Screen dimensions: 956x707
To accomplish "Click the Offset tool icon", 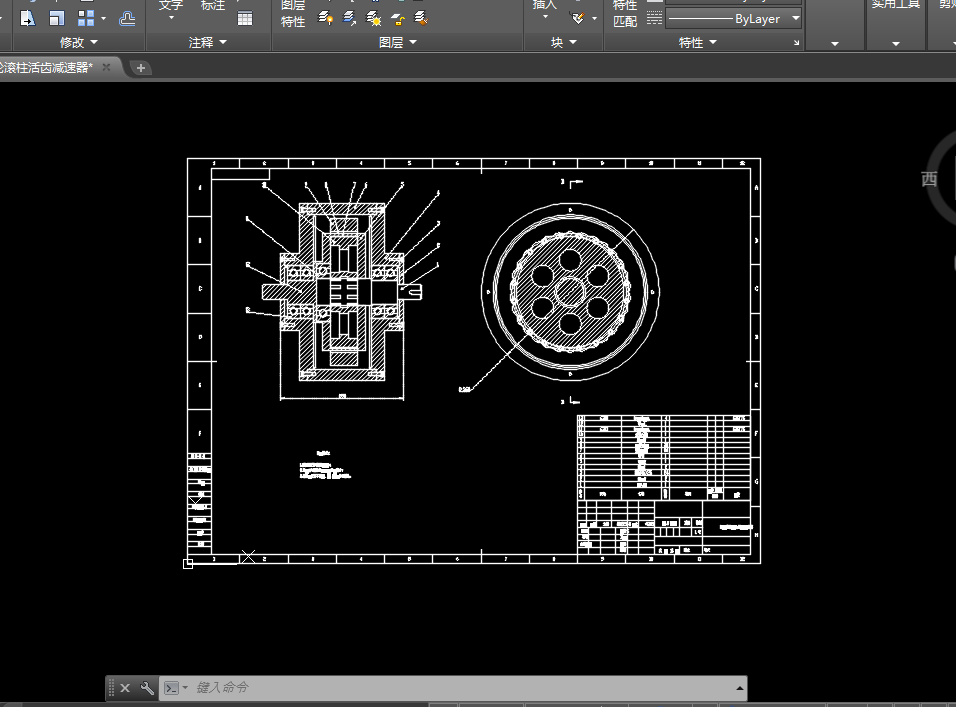I will pyautogui.click(x=127, y=19).
